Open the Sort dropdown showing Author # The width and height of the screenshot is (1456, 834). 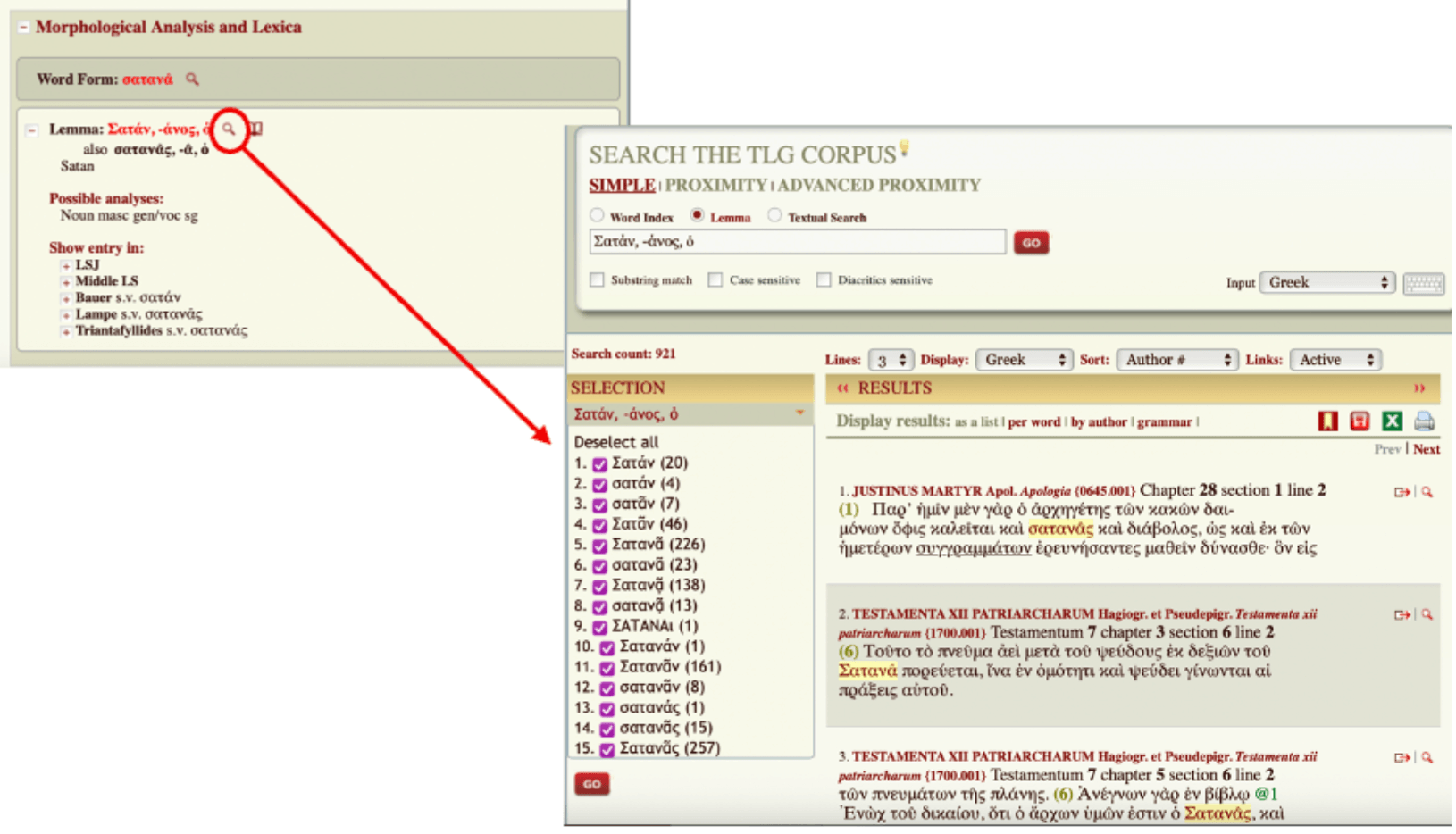1176,360
